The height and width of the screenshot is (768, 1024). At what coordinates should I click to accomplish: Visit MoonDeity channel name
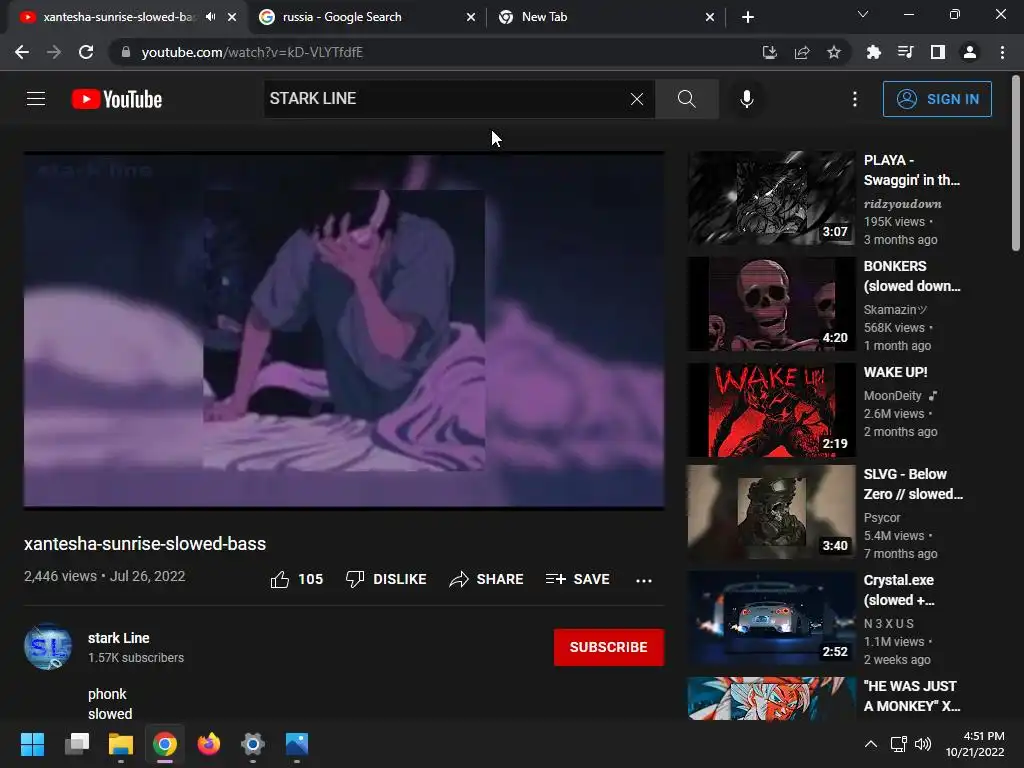tap(892, 396)
